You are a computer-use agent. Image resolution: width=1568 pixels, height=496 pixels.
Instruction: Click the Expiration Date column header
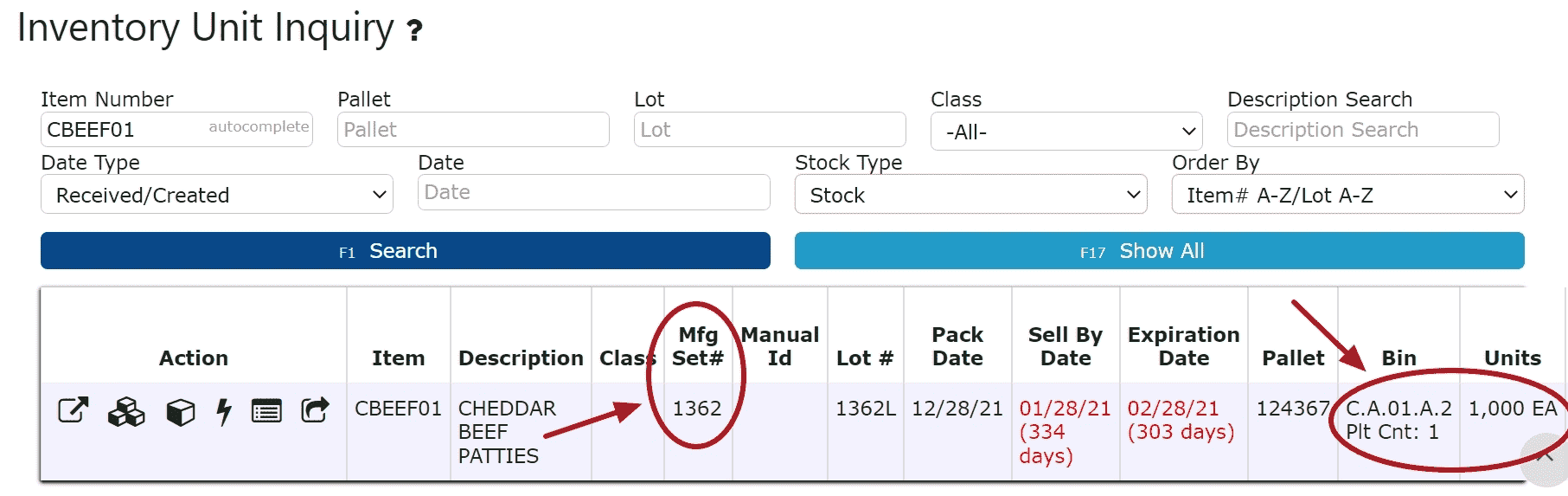1183,346
